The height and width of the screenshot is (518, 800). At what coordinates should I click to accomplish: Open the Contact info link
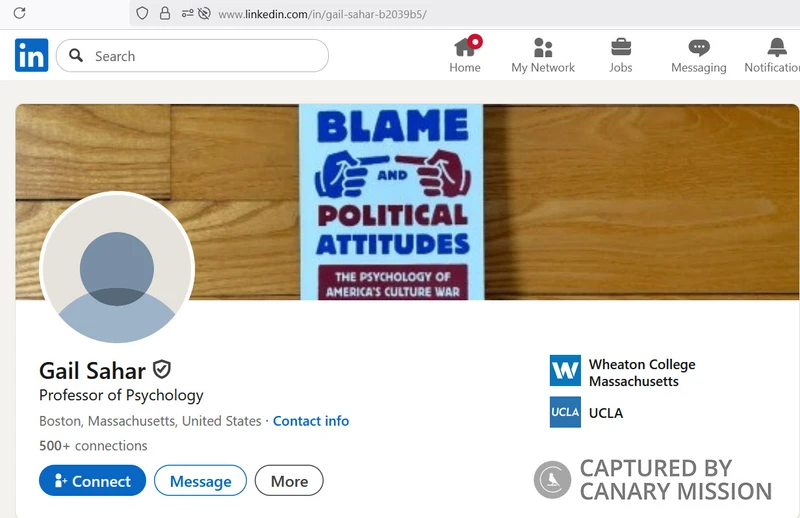click(x=311, y=421)
